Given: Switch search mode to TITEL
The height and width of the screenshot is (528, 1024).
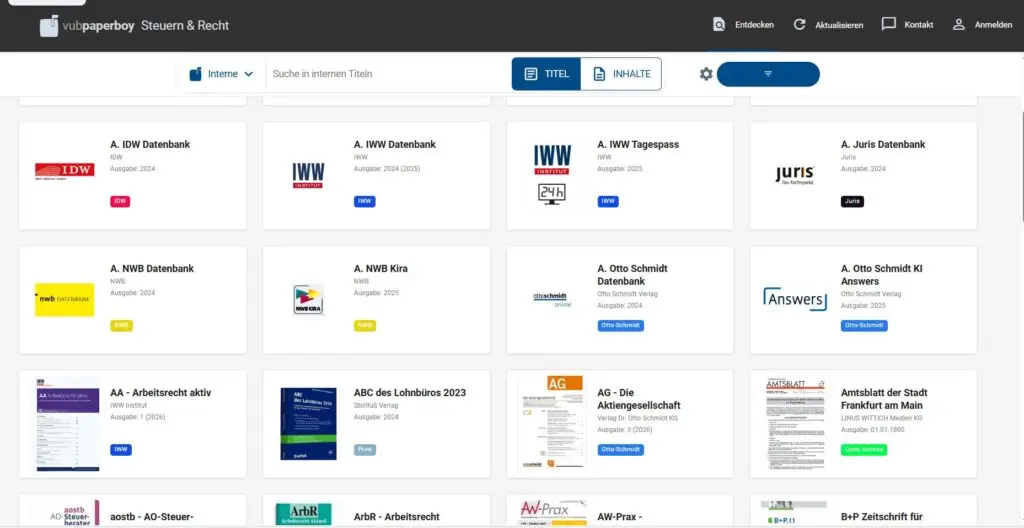Looking at the screenshot, I should 546,74.
